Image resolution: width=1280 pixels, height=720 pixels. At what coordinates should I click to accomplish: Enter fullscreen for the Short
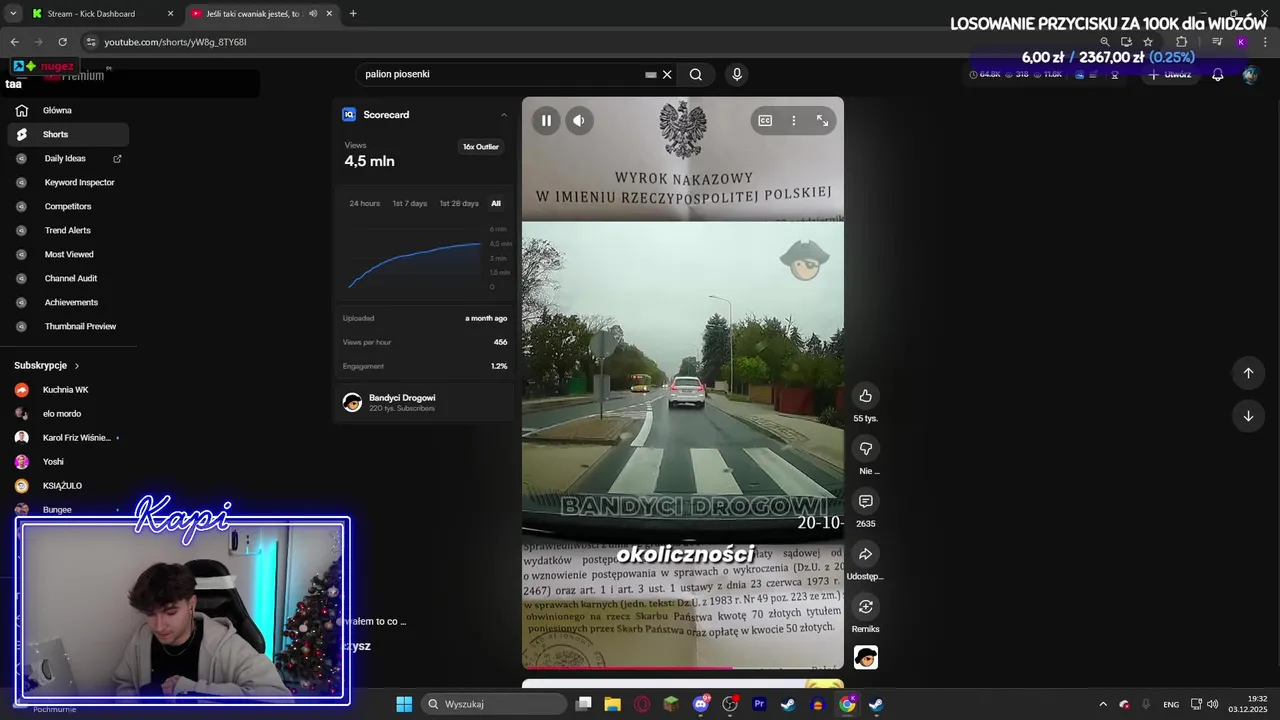point(822,121)
